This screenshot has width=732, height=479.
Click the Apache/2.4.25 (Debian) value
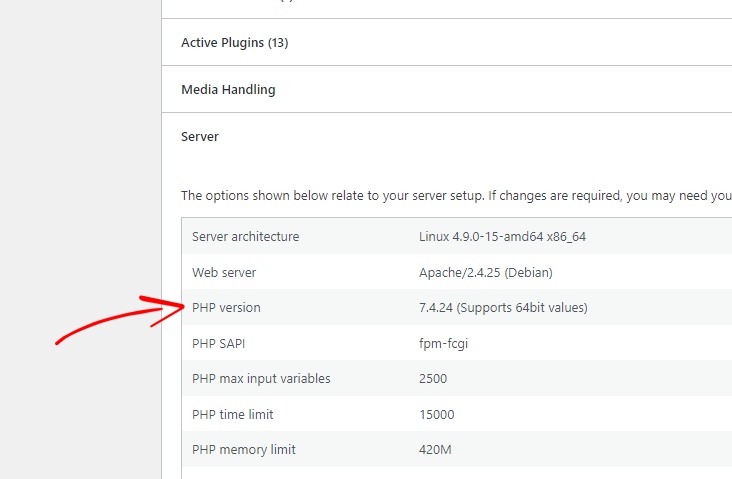point(485,273)
